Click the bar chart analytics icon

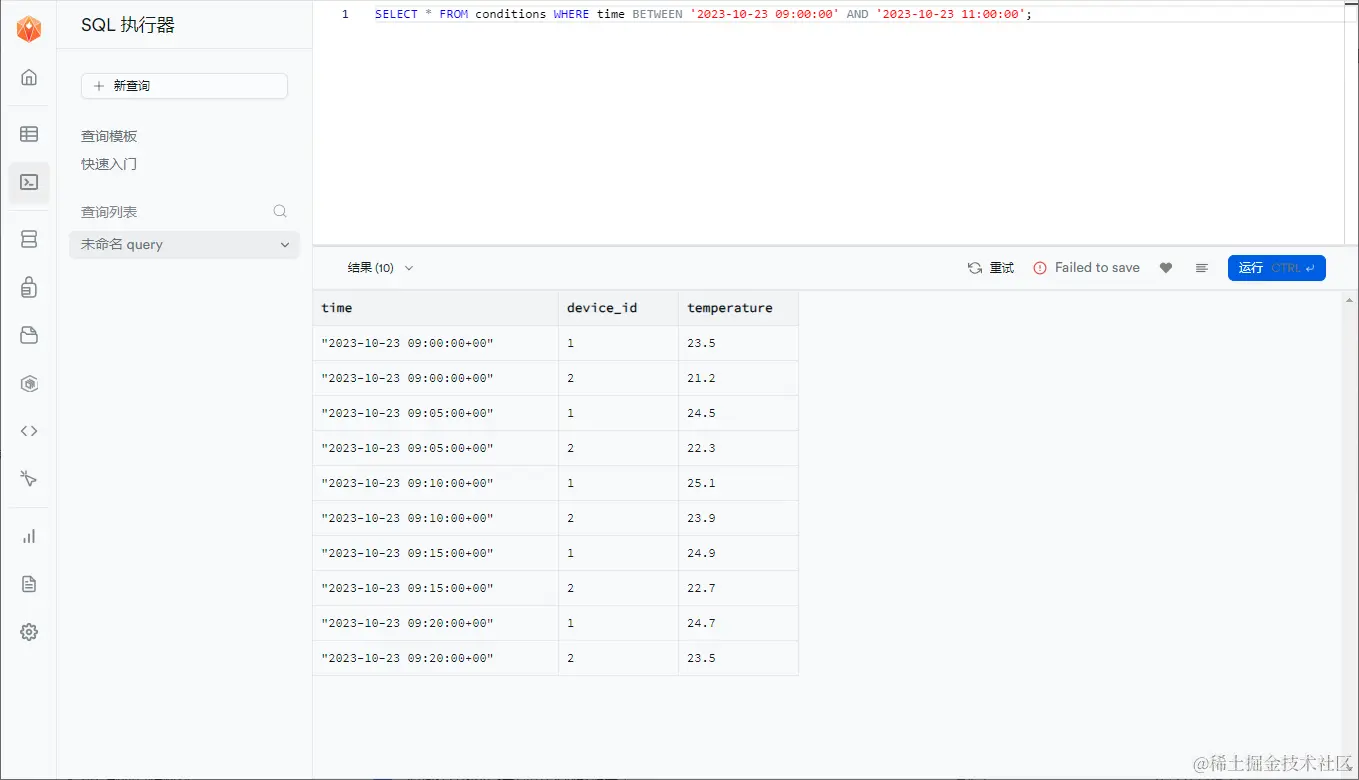(x=29, y=535)
